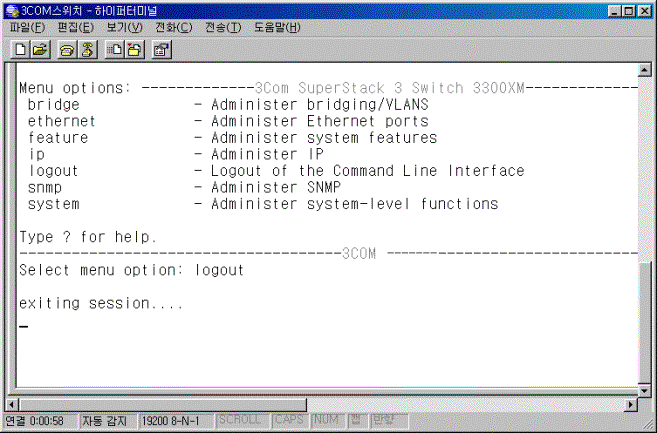Click the Open folder toolbar icon

40,50
